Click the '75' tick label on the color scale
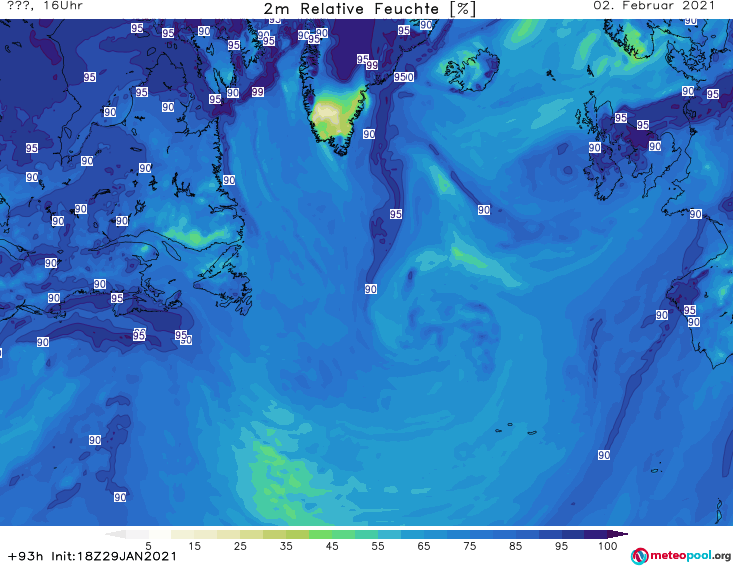Screen dimensions: 733x566 [470, 546]
